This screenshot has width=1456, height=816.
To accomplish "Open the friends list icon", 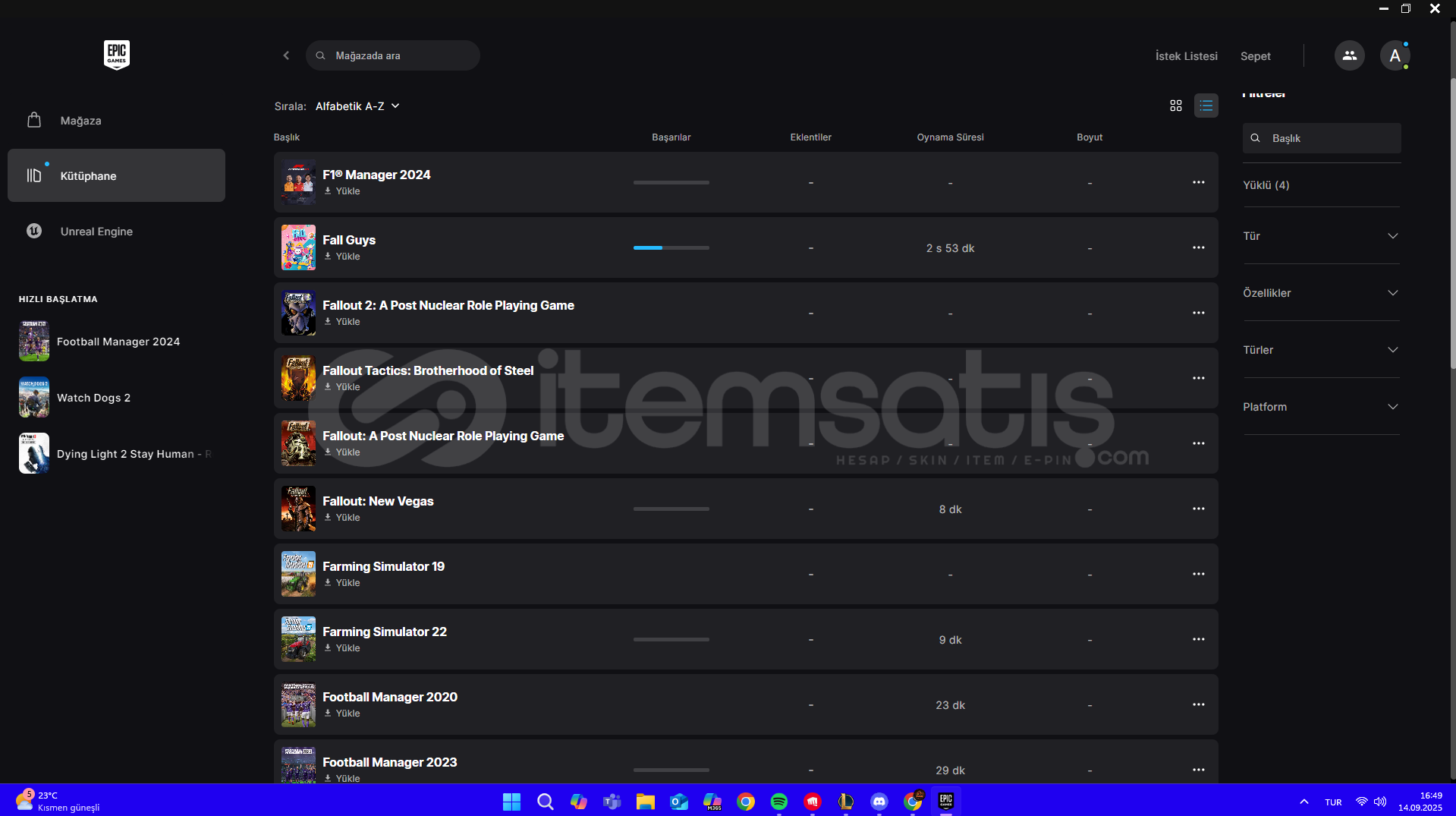I will click(x=1349, y=55).
